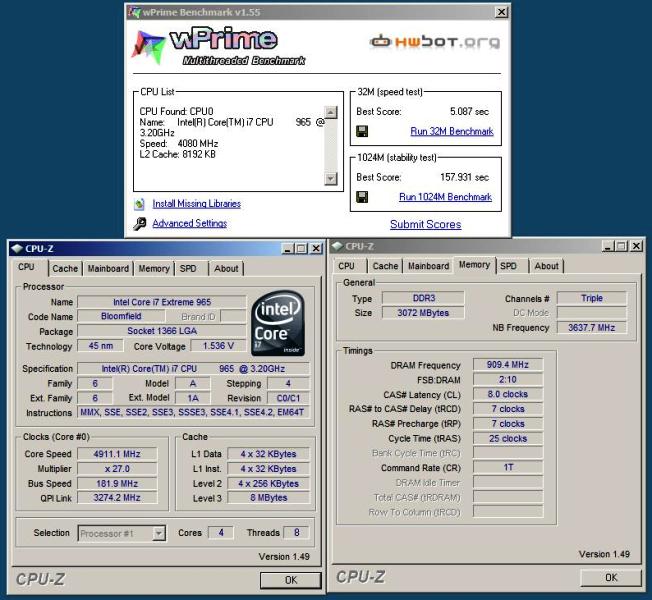Click the save icon for 1024M score
The image size is (652, 600).
[362, 197]
